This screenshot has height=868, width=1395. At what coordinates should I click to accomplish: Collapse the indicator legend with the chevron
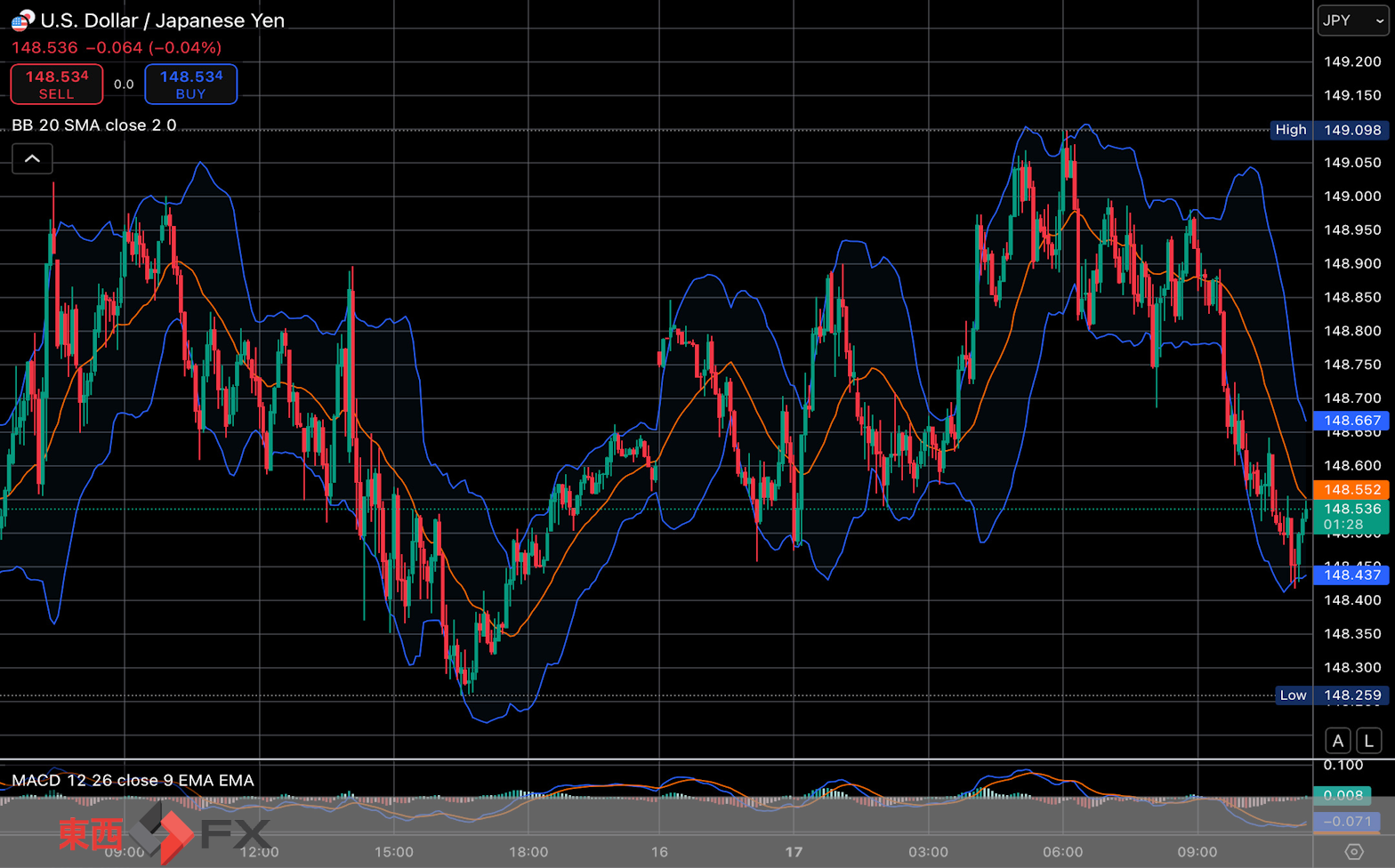(x=32, y=159)
